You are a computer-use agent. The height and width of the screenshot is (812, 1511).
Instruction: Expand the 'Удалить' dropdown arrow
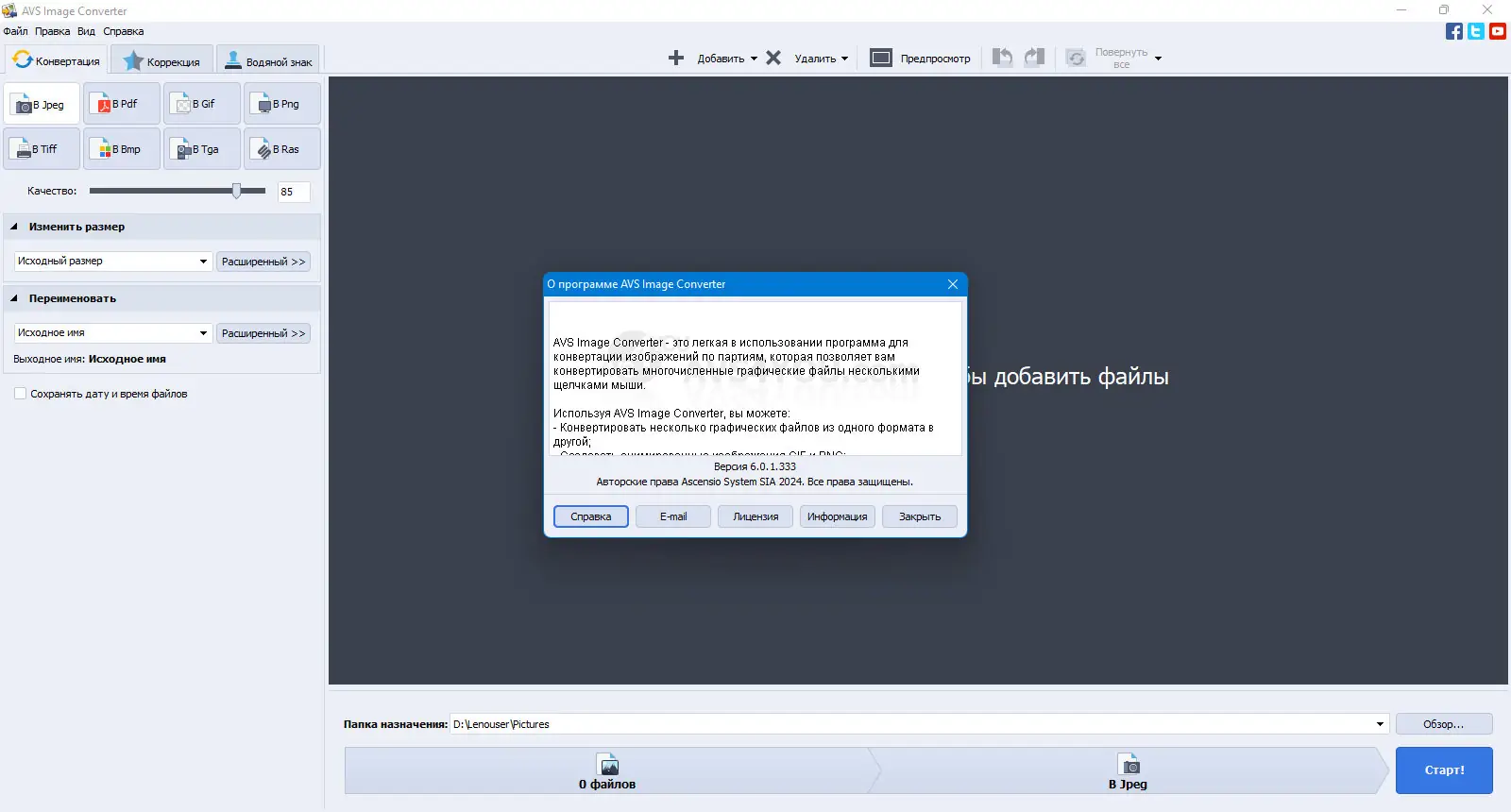pos(844,59)
